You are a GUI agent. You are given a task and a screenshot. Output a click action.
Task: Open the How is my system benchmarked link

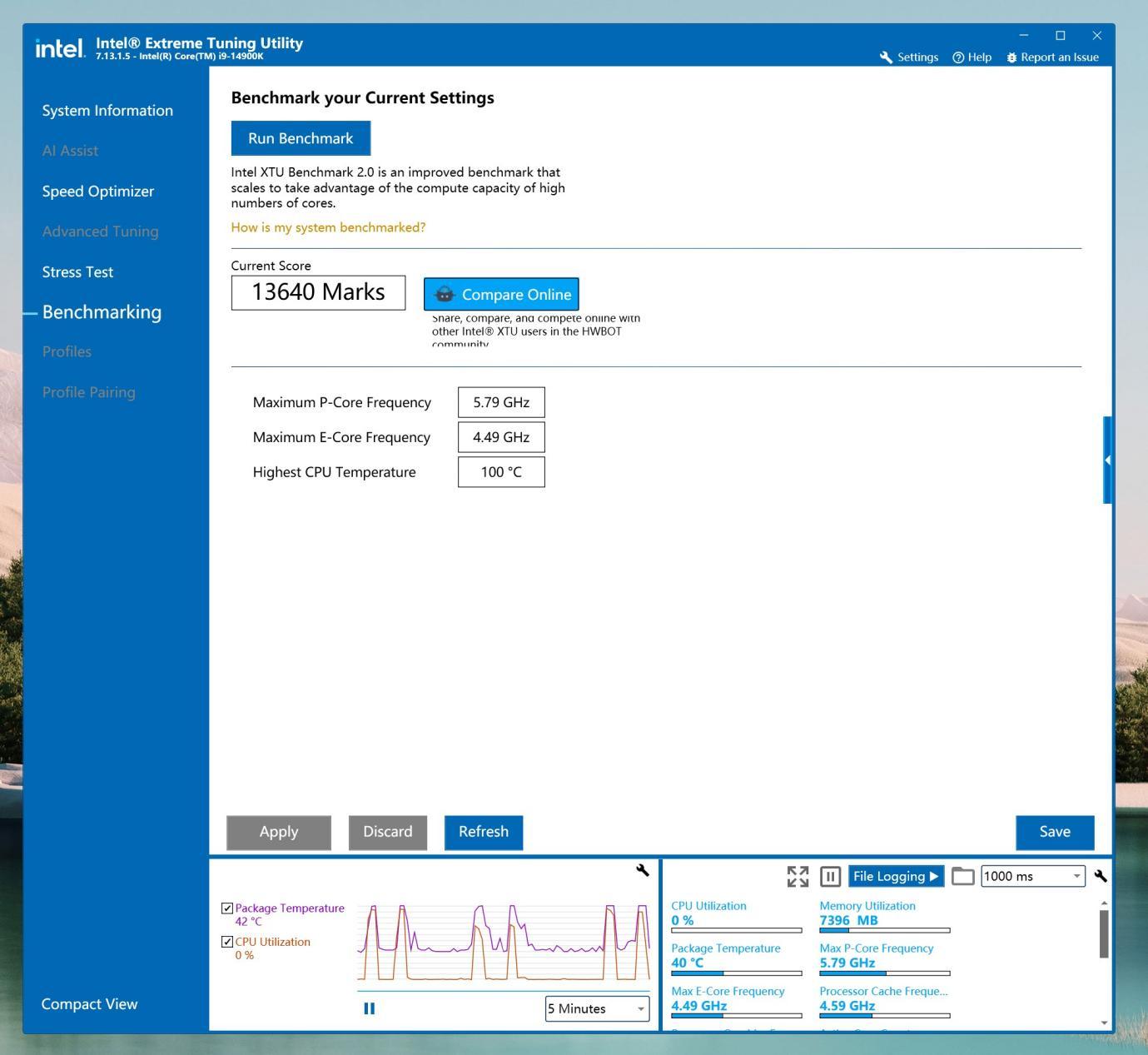coord(328,227)
